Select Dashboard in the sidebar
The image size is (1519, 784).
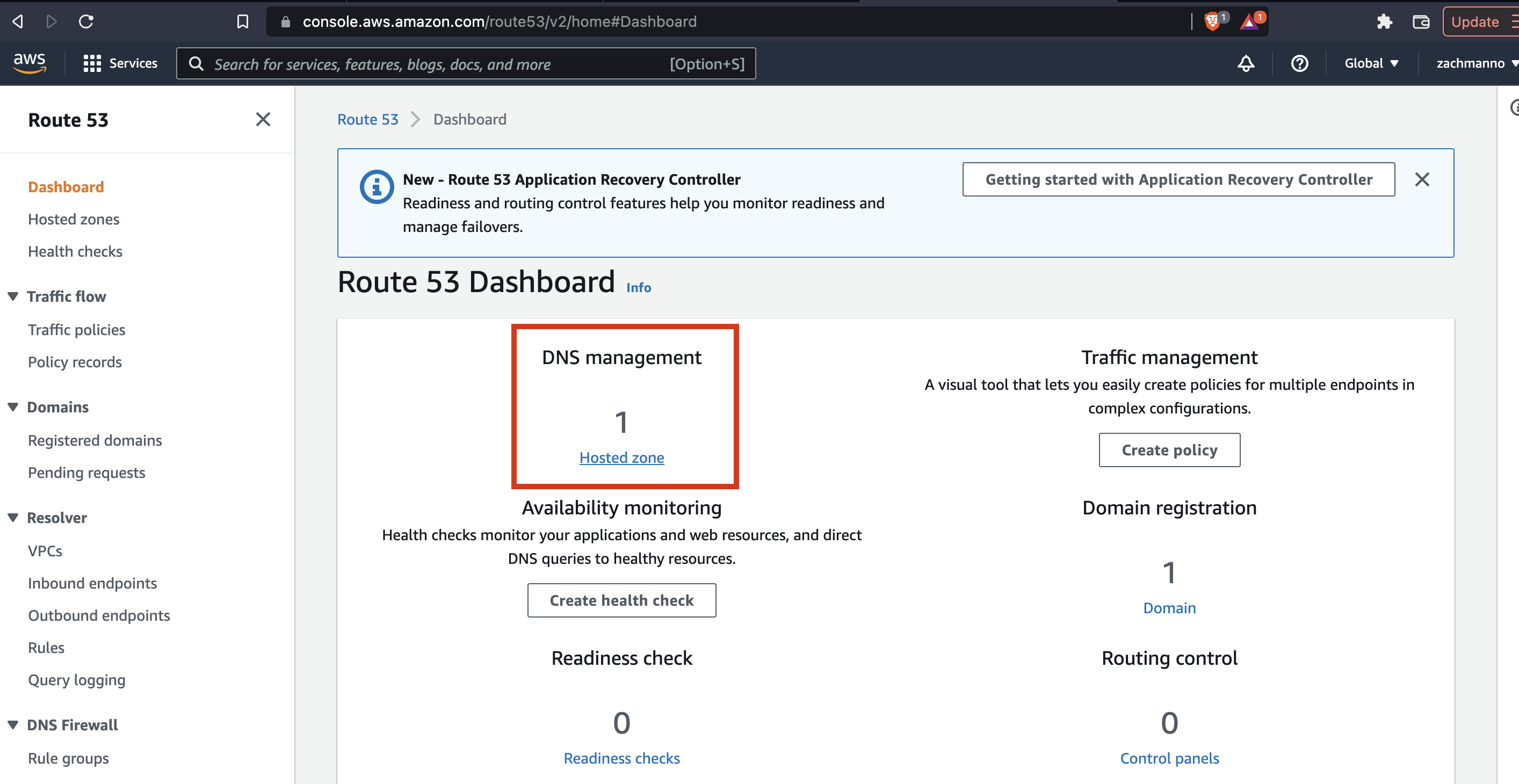(66, 187)
